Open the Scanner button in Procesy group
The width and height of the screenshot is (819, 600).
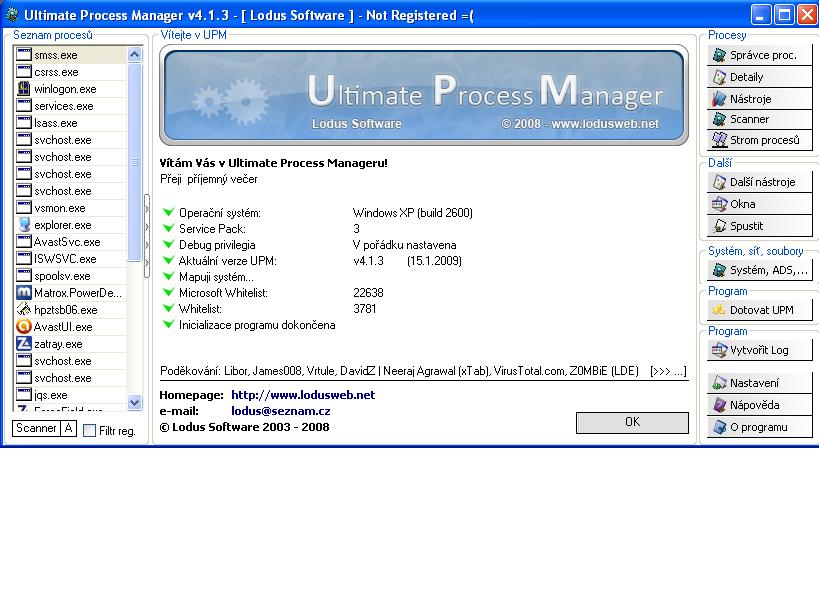[x=760, y=119]
